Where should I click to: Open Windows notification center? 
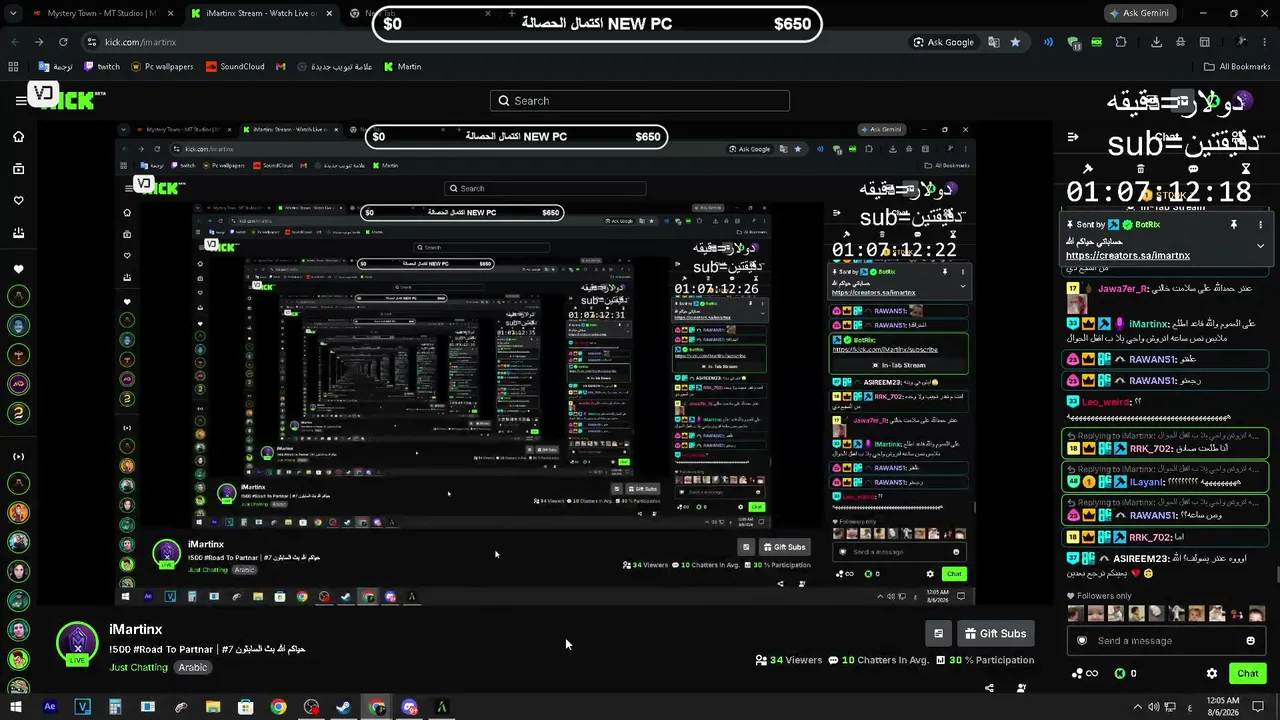pyautogui.click(x=1259, y=707)
